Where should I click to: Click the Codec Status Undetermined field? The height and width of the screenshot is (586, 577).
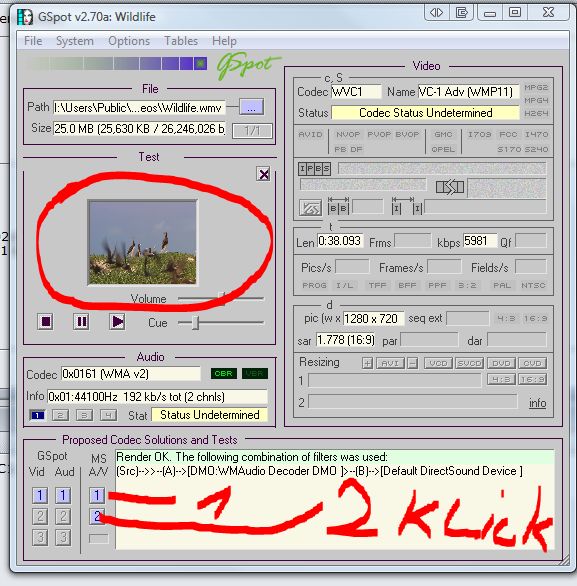(425, 112)
